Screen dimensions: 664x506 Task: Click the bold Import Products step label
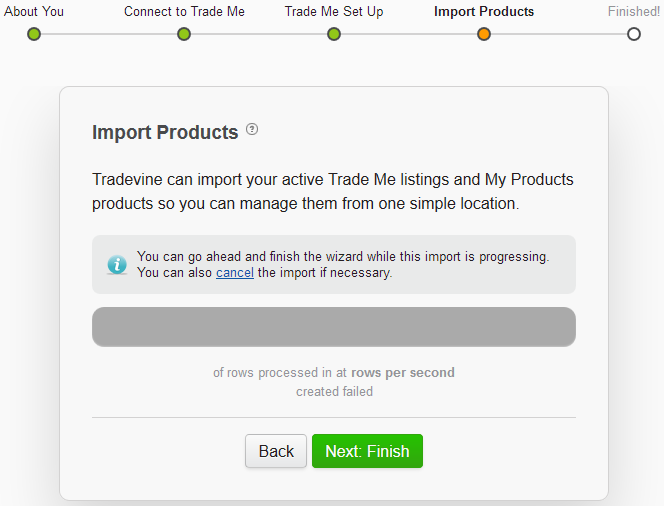(x=484, y=11)
